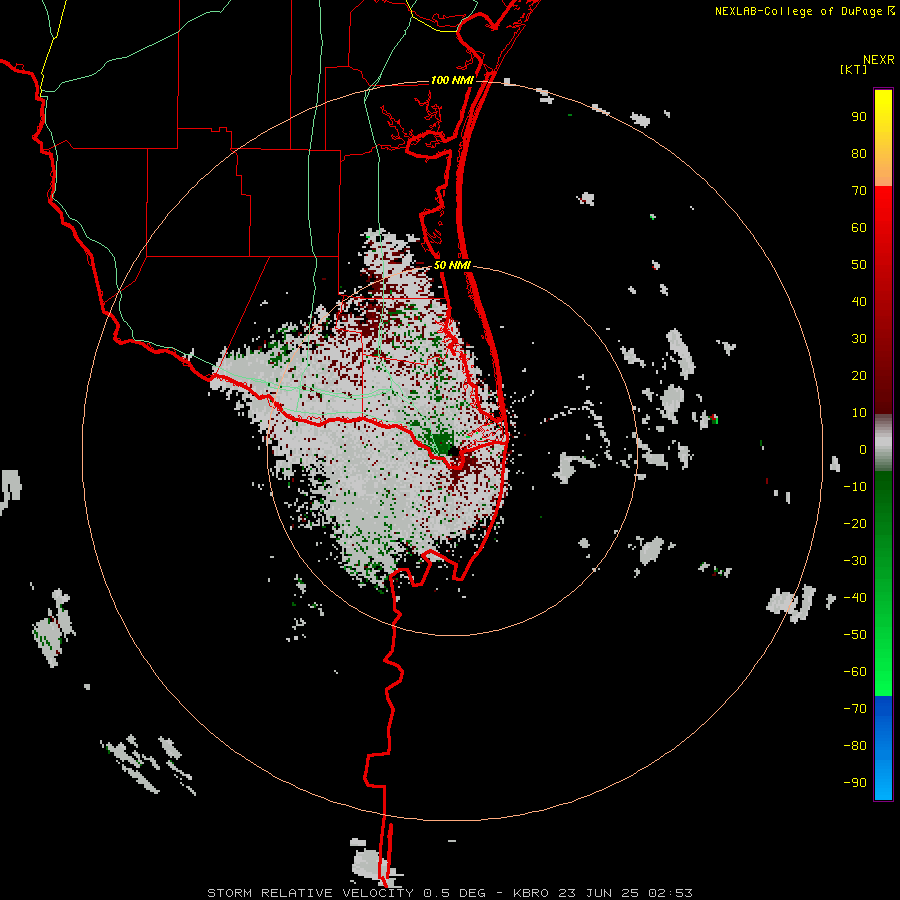Image resolution: width=900 pixels, height=900 pixels.
Task: Click the 50 value on velocity scale
Action: point(859,265)
